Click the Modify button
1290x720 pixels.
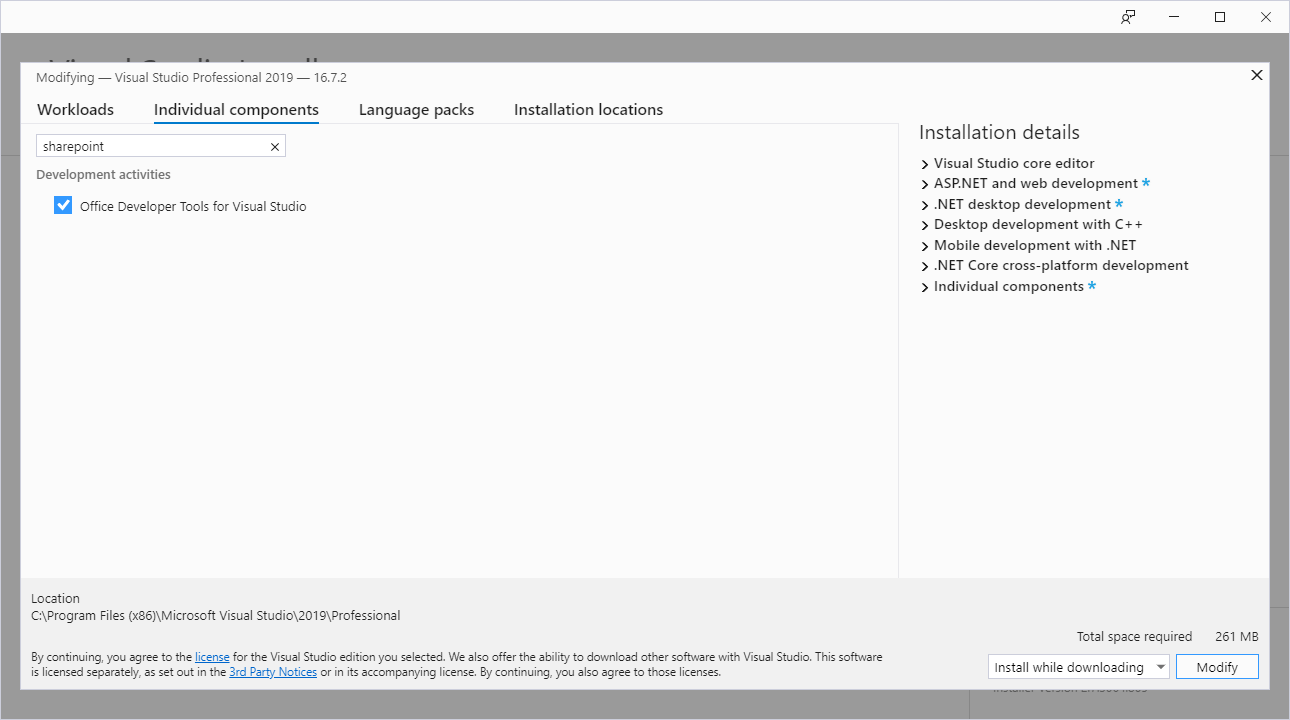click(x=1217, y=666)
